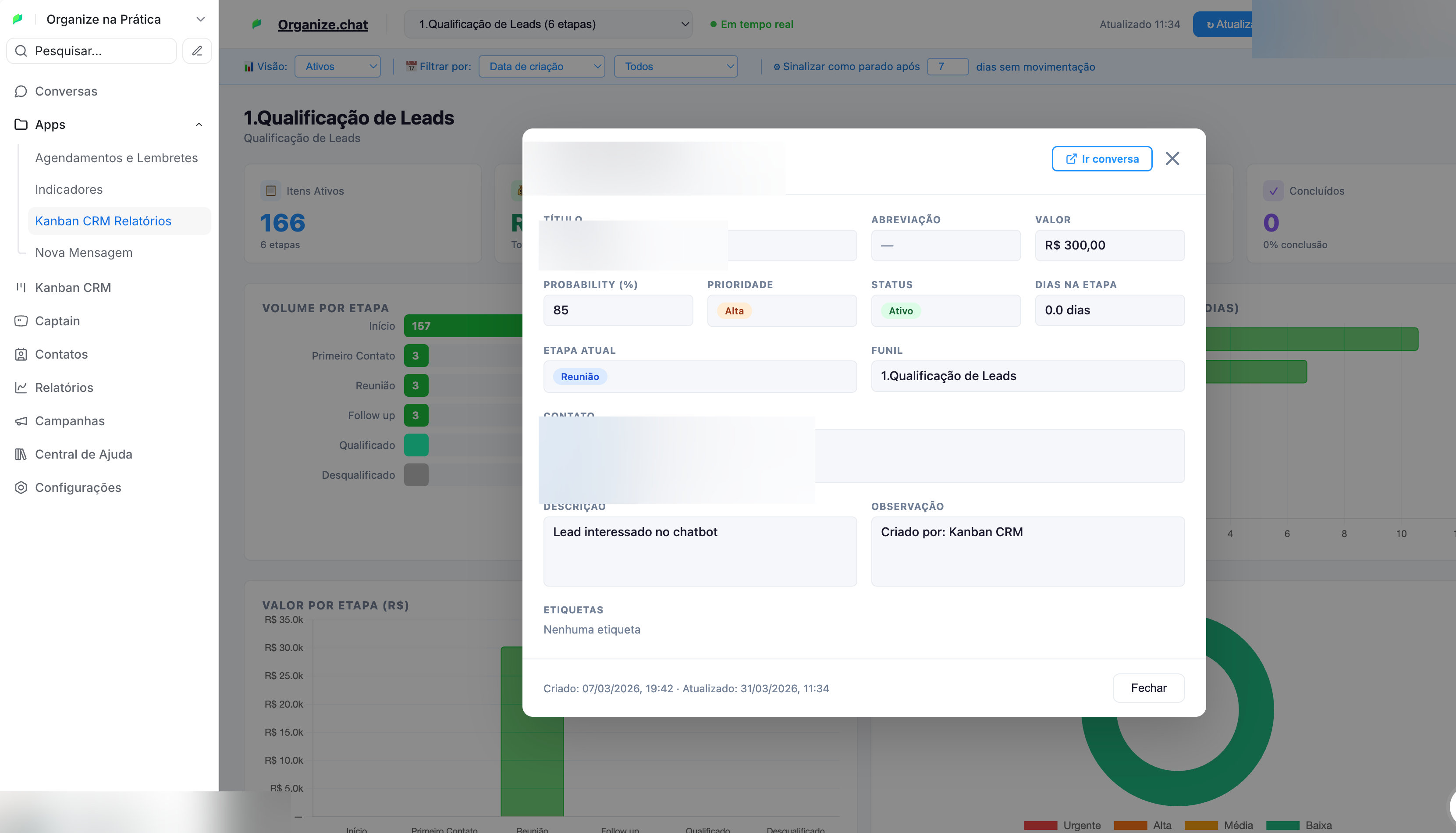Click the Probability field showing 85
The image size is (1456, 833).
[x=618, y=310]
